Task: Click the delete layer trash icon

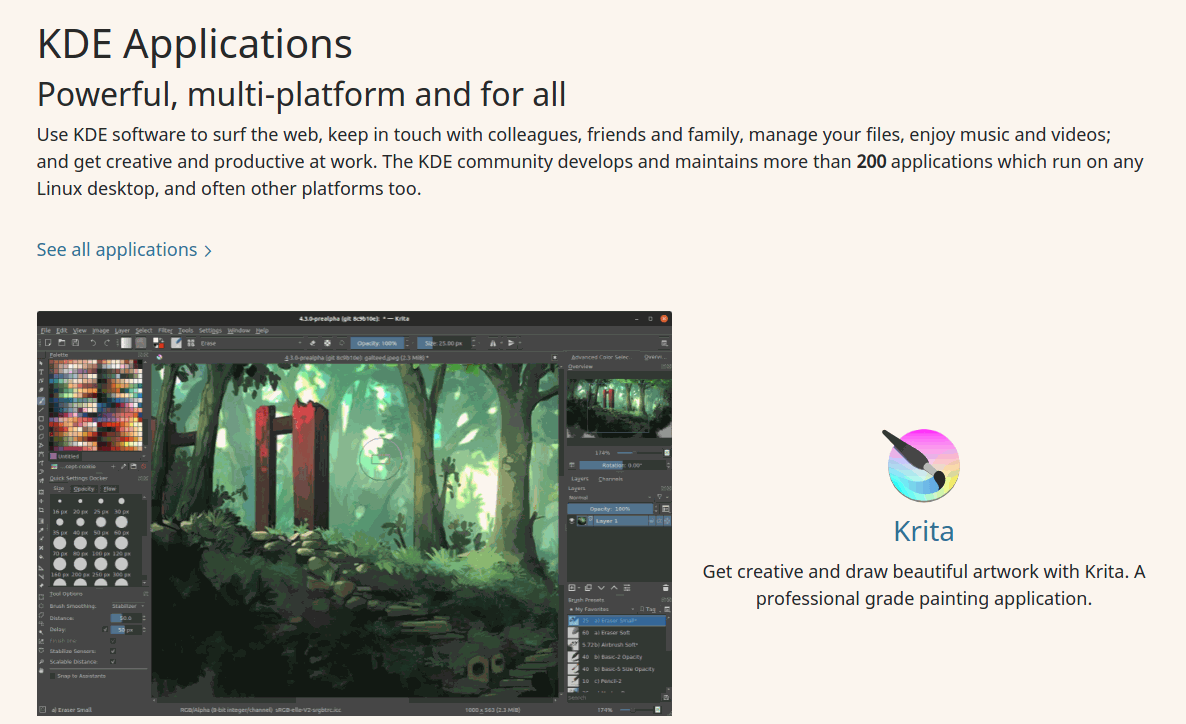Action: coord(666,588)
